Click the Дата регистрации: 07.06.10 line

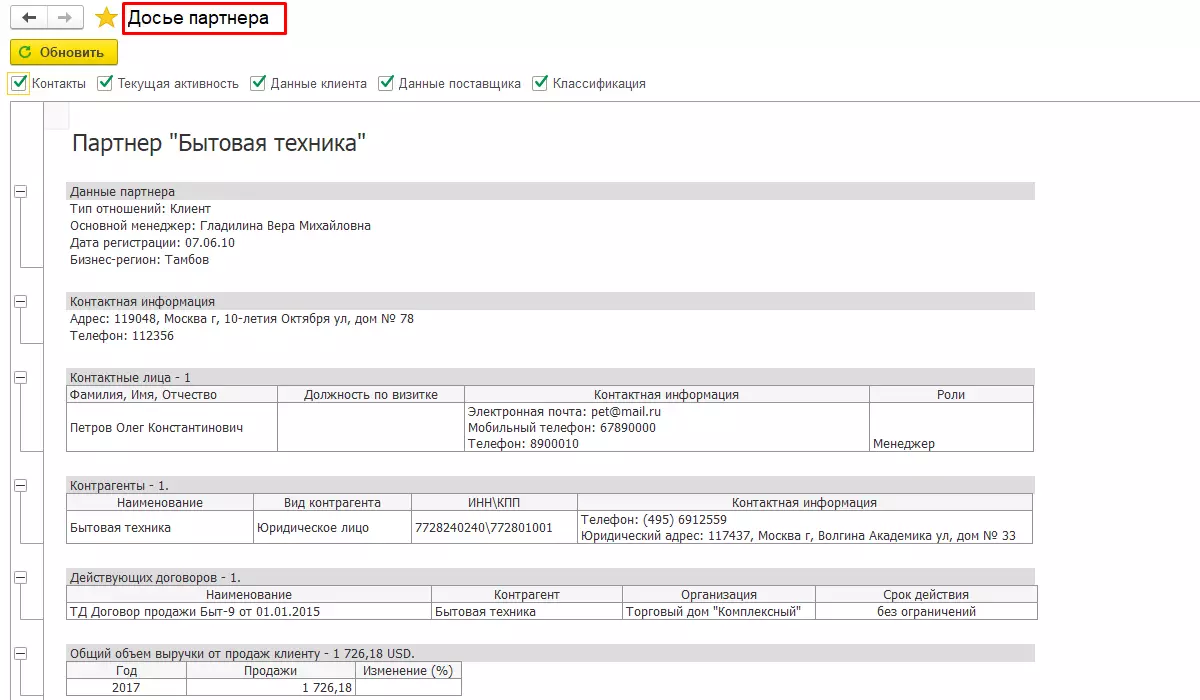(153, 243)
